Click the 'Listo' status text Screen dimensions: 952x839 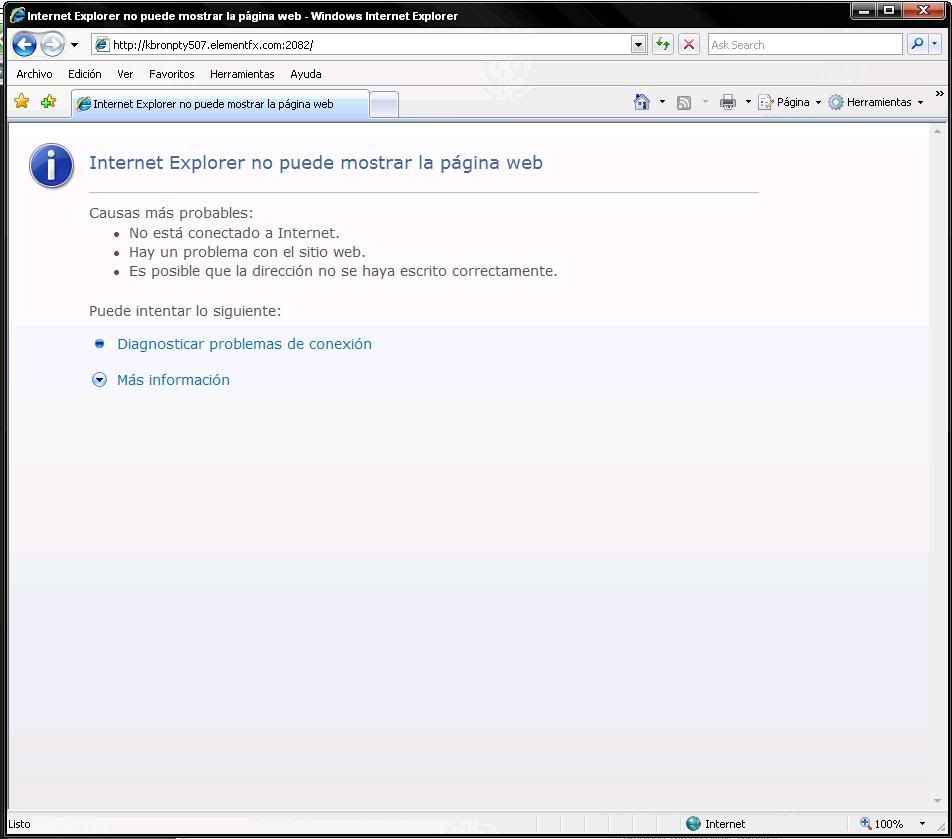click(x=19, y=824)
